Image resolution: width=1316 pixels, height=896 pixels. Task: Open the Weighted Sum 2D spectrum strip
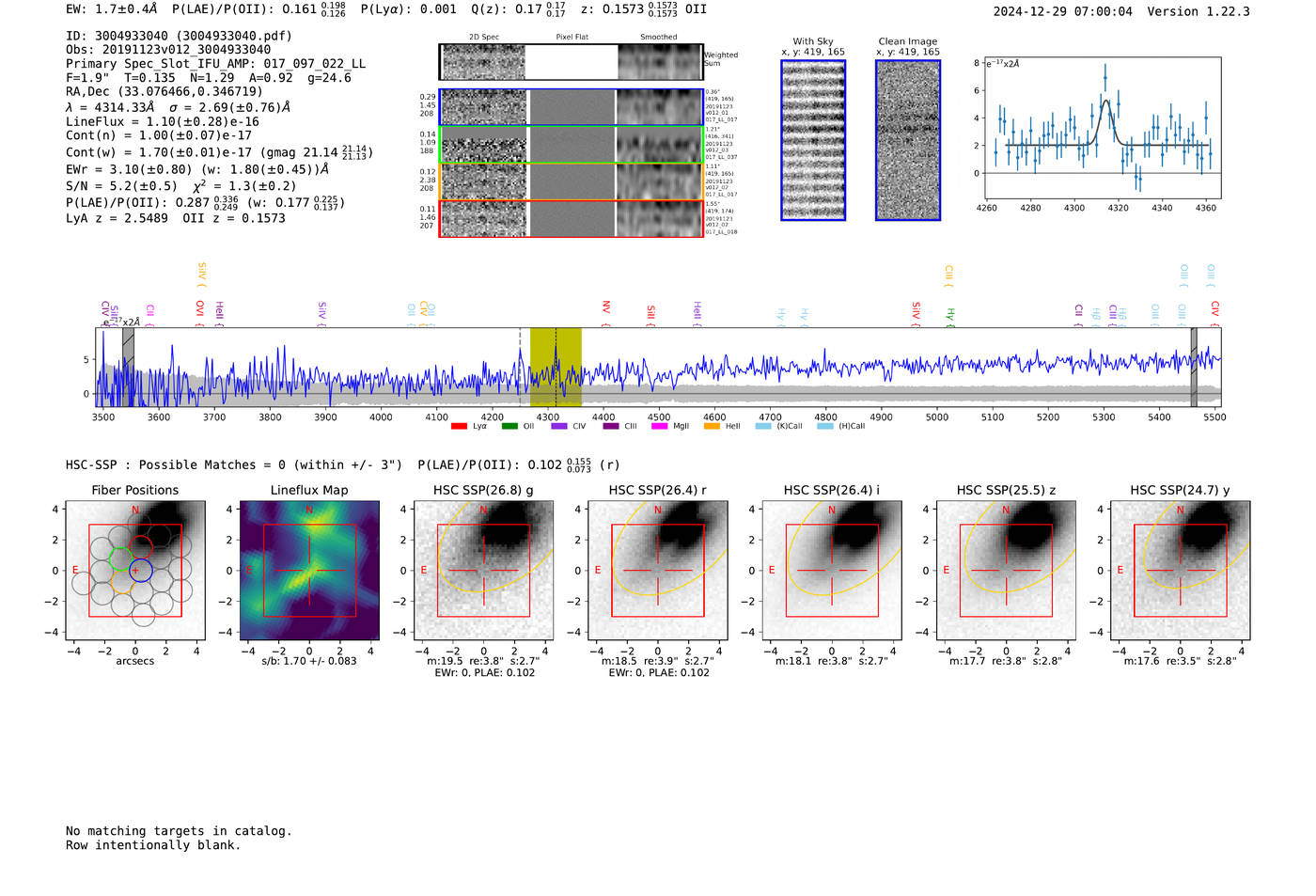pyautogui.click(x=571, y=62)
